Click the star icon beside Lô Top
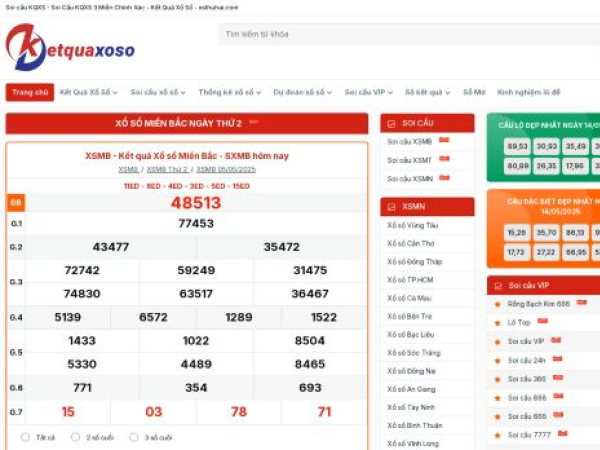 point(497,323)
